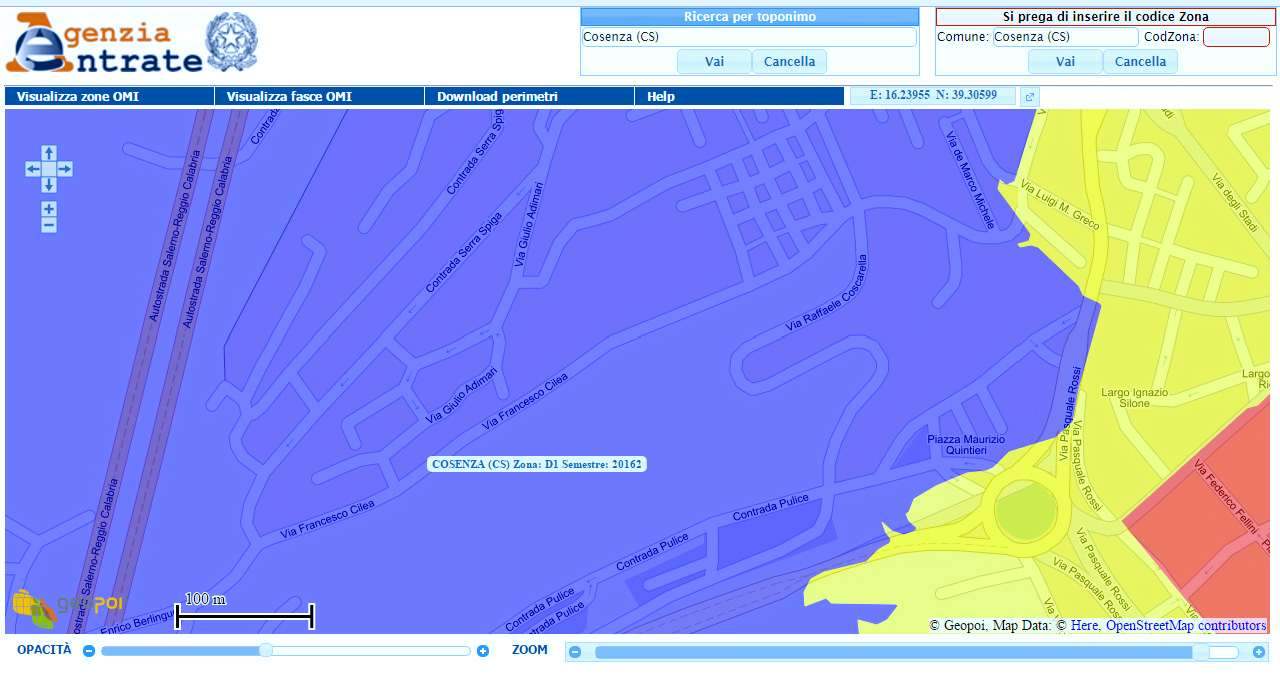Click the zoom slider minus icon
Screen dimensions: 1280x674
click(575, 652)
